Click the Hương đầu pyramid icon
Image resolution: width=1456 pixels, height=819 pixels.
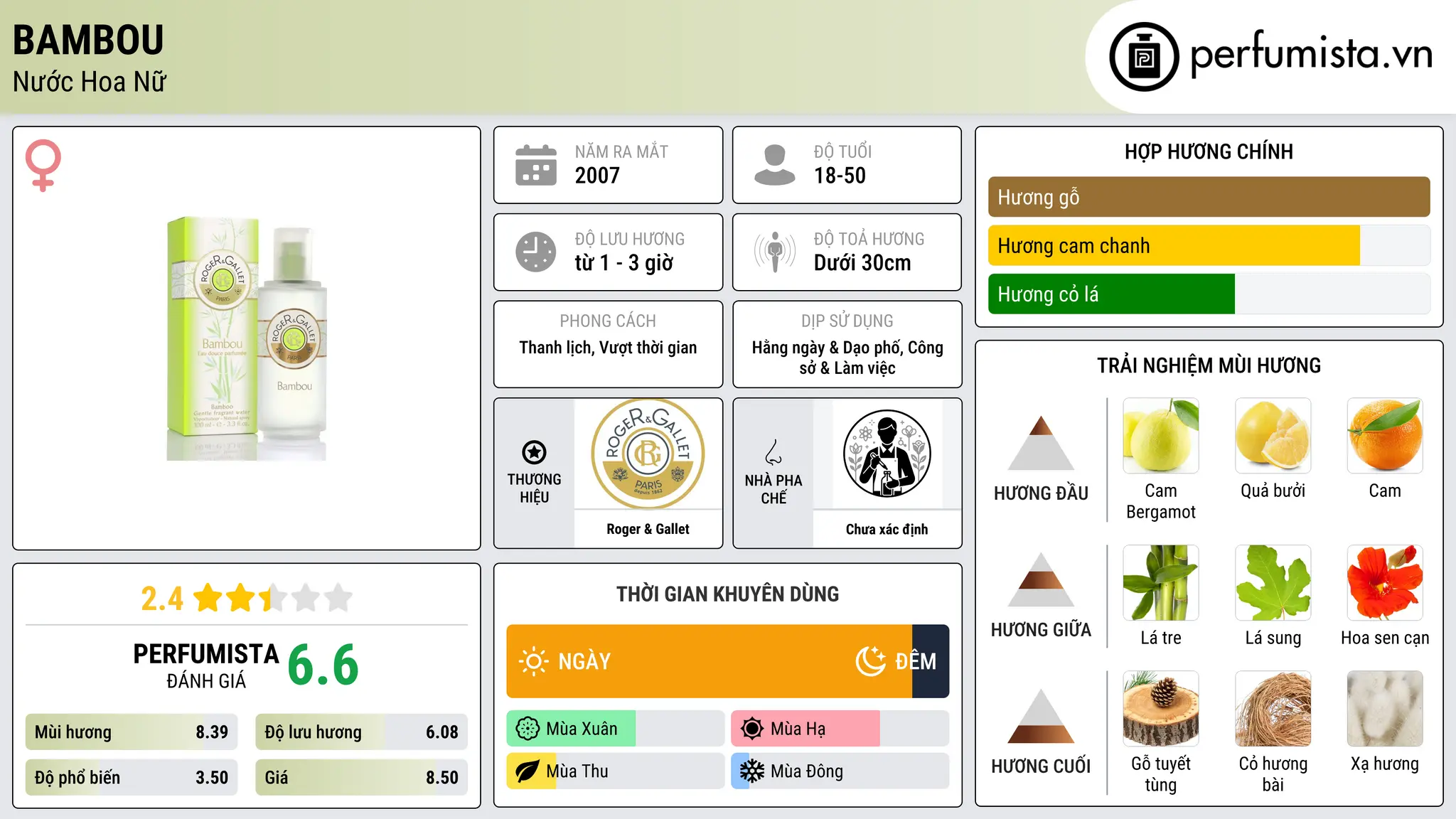pyautogui.click(x=1041, y=443)
